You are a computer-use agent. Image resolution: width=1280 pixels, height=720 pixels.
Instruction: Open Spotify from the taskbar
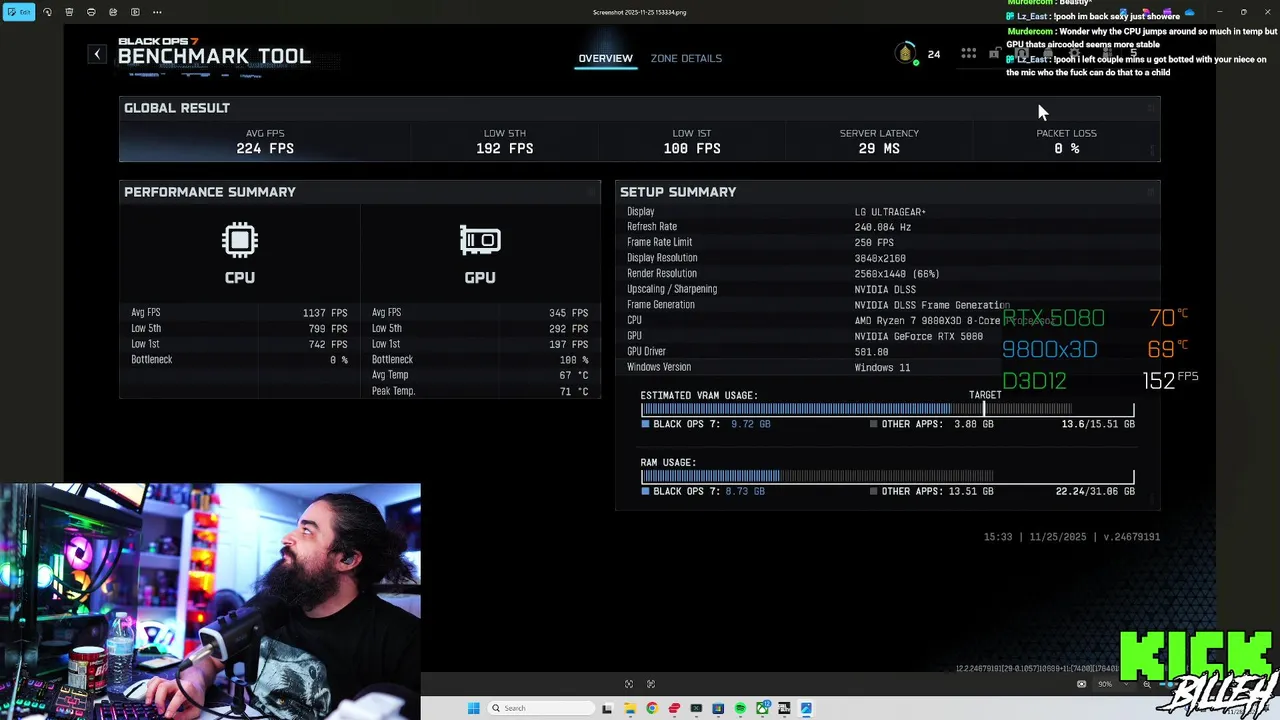(740, 708)
